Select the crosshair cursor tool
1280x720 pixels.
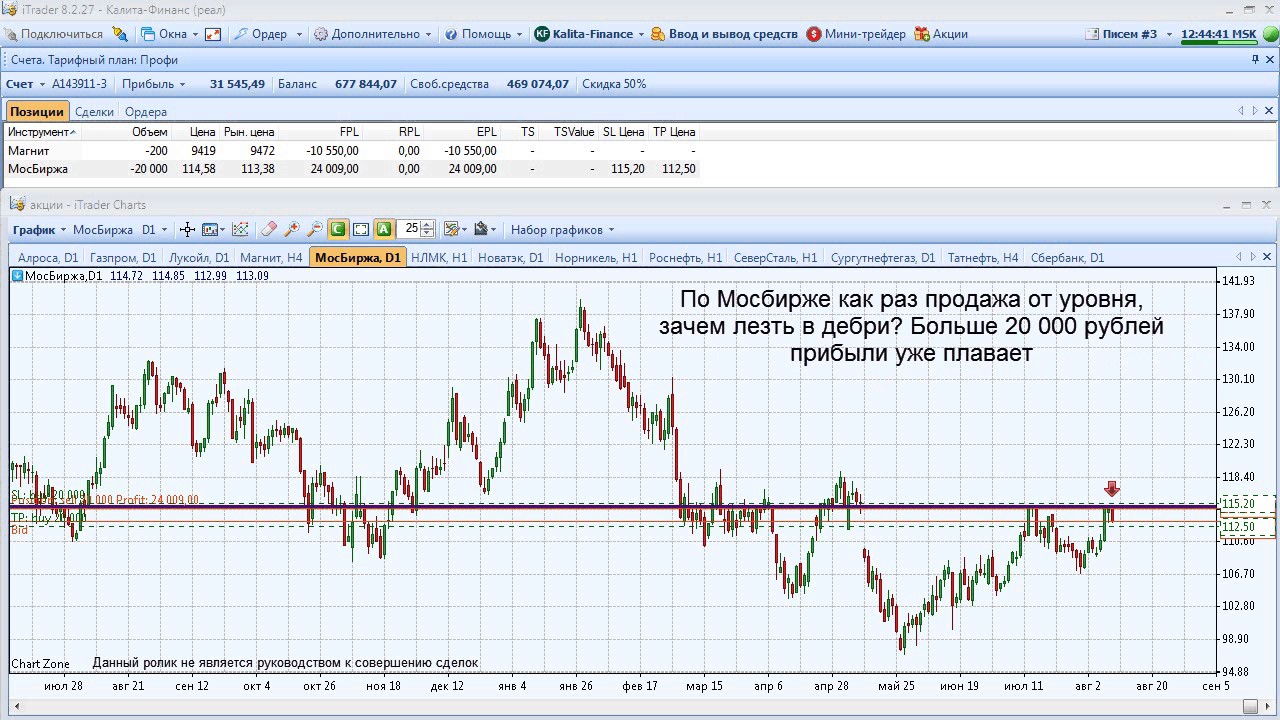coord(187,230)
